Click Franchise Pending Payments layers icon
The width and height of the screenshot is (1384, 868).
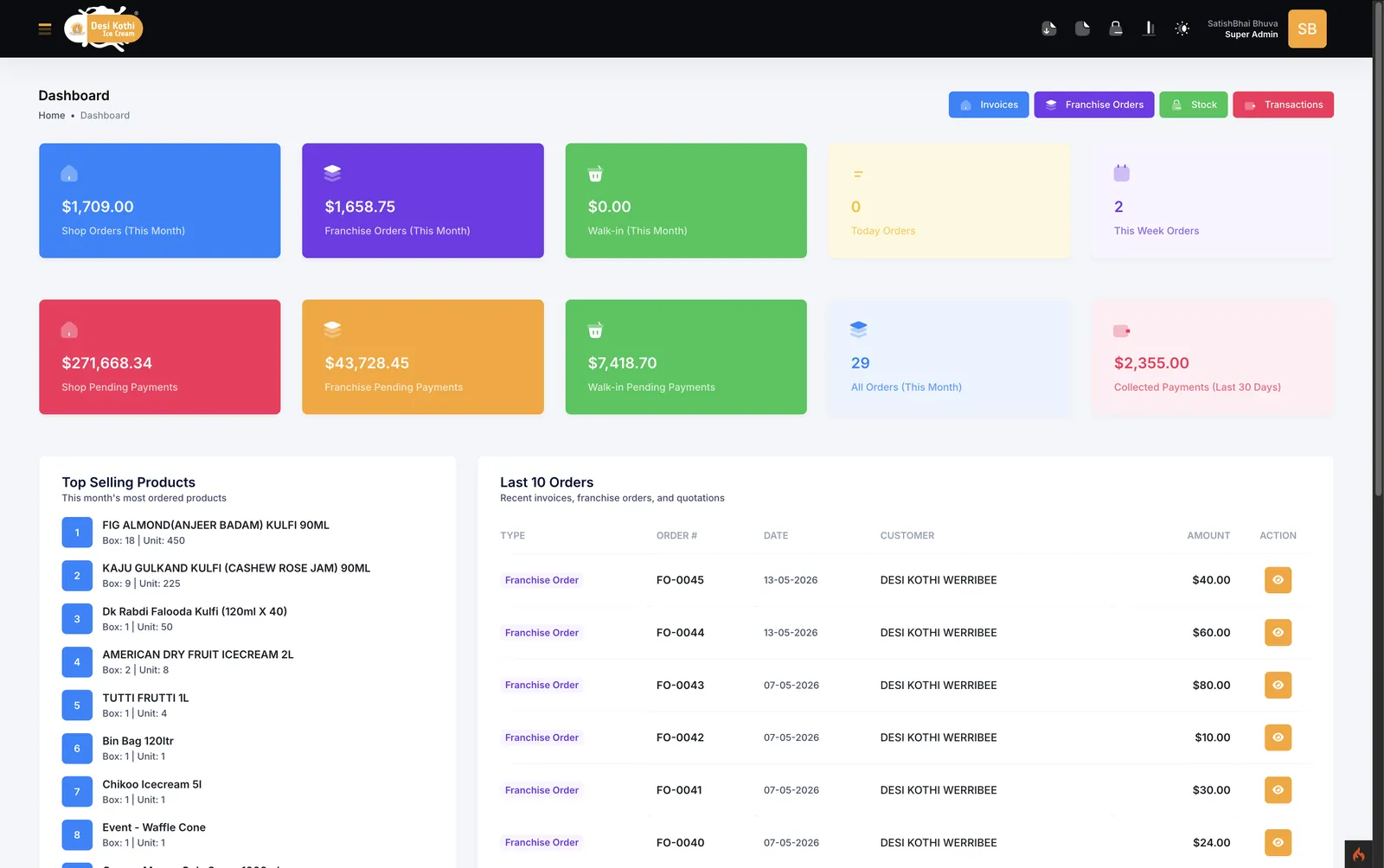click(x=332, y=329)
